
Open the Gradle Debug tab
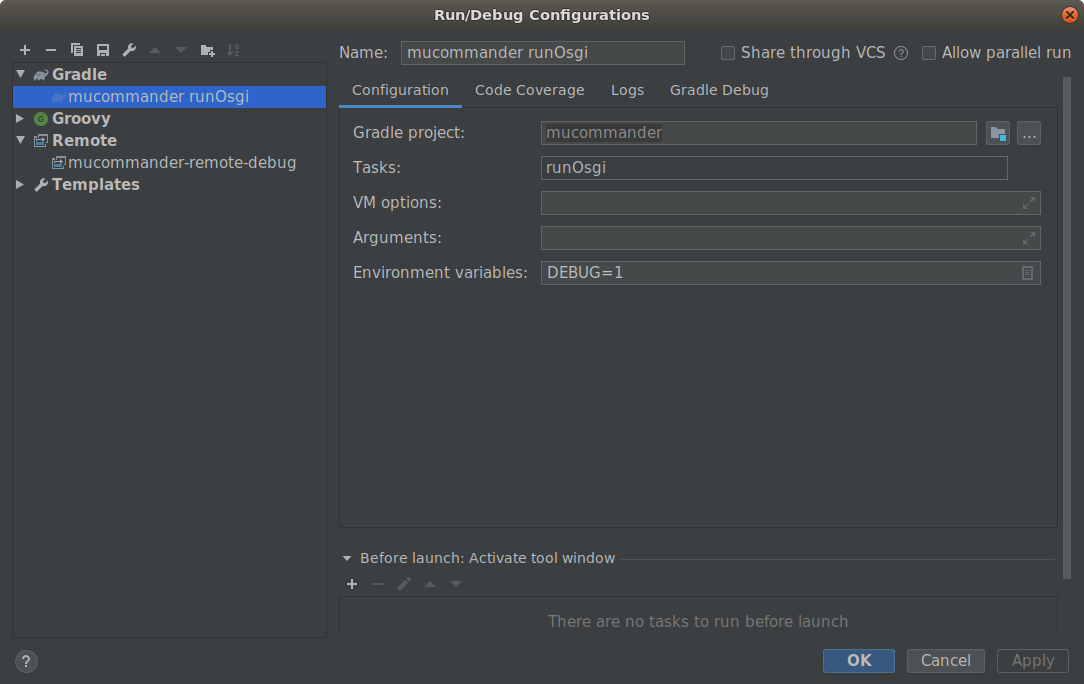click(719, 91)
